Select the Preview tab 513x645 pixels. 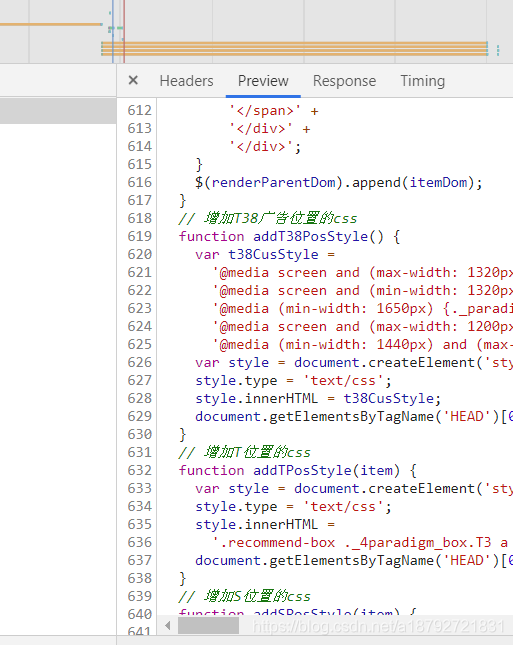(x=263, y=81)
